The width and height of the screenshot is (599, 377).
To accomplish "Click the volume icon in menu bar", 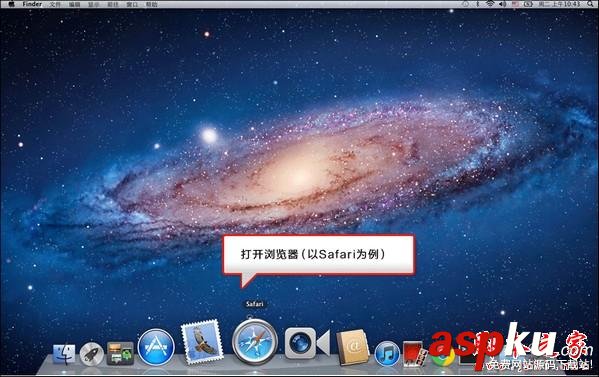I will coord(503,4).
